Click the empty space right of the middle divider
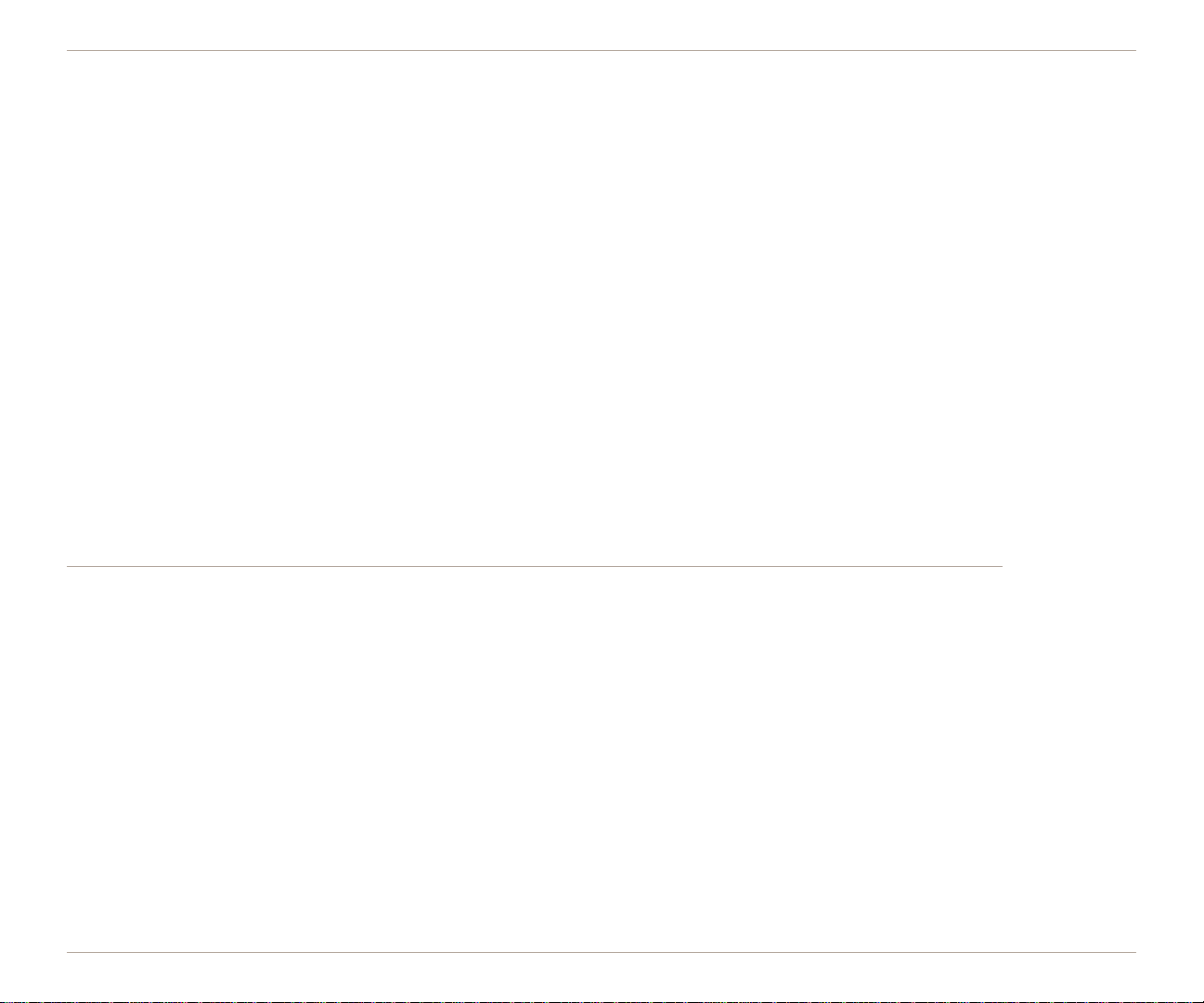Viewport: 1204px width, 1003px height. (1069, 565)
